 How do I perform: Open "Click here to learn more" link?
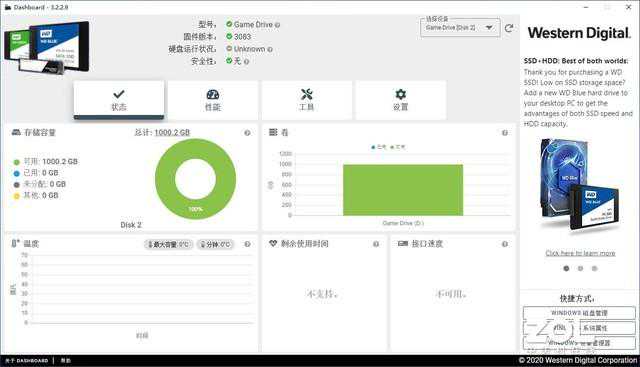click(x=580, y=253)
